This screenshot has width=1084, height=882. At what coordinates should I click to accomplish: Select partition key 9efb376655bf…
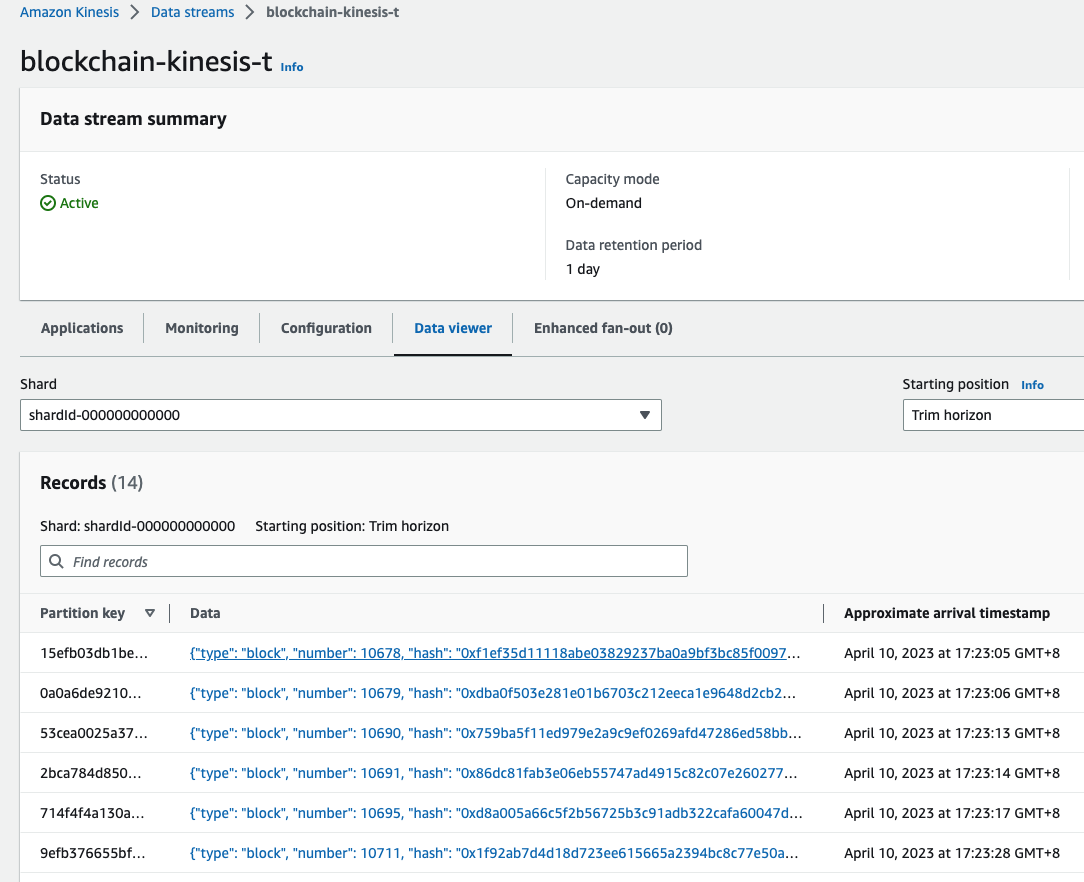coord(93,854)
